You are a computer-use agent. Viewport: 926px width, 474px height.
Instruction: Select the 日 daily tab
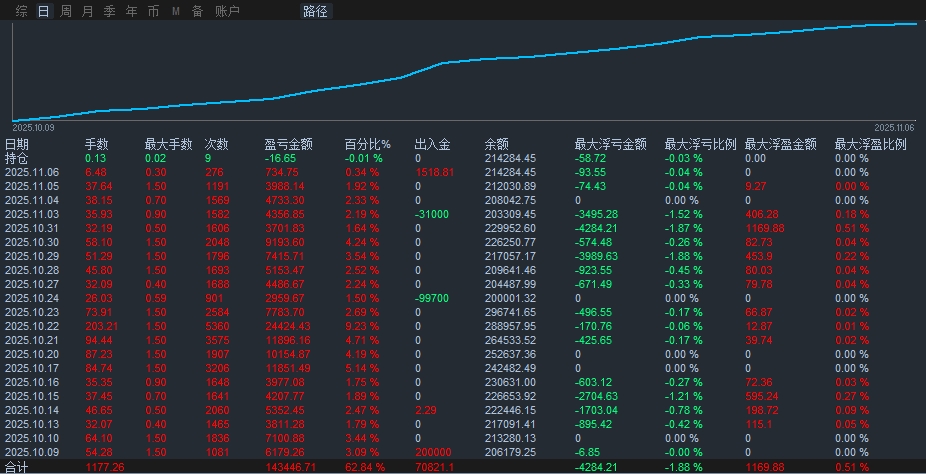43,11
